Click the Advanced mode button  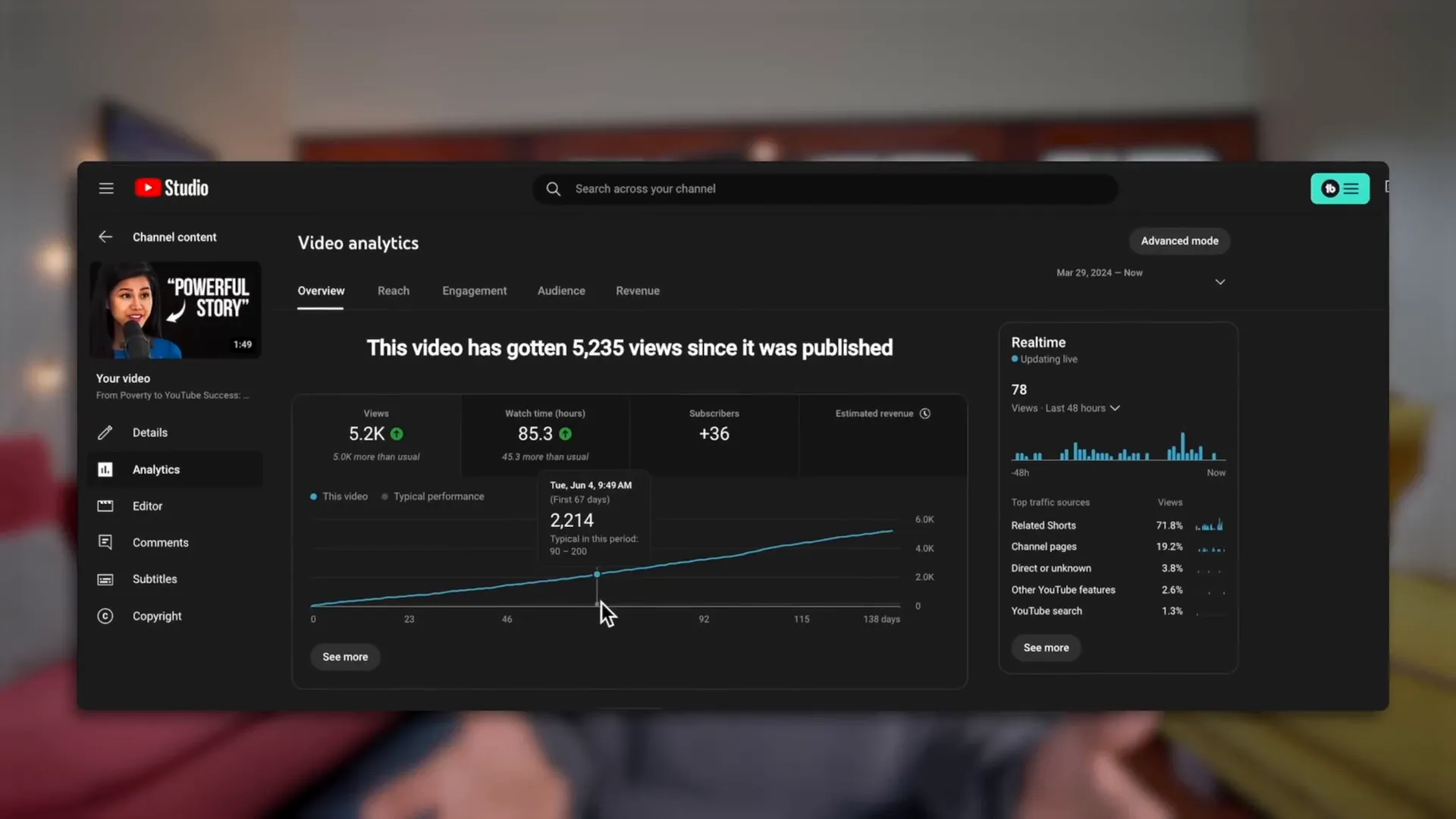click(1180, 240)
